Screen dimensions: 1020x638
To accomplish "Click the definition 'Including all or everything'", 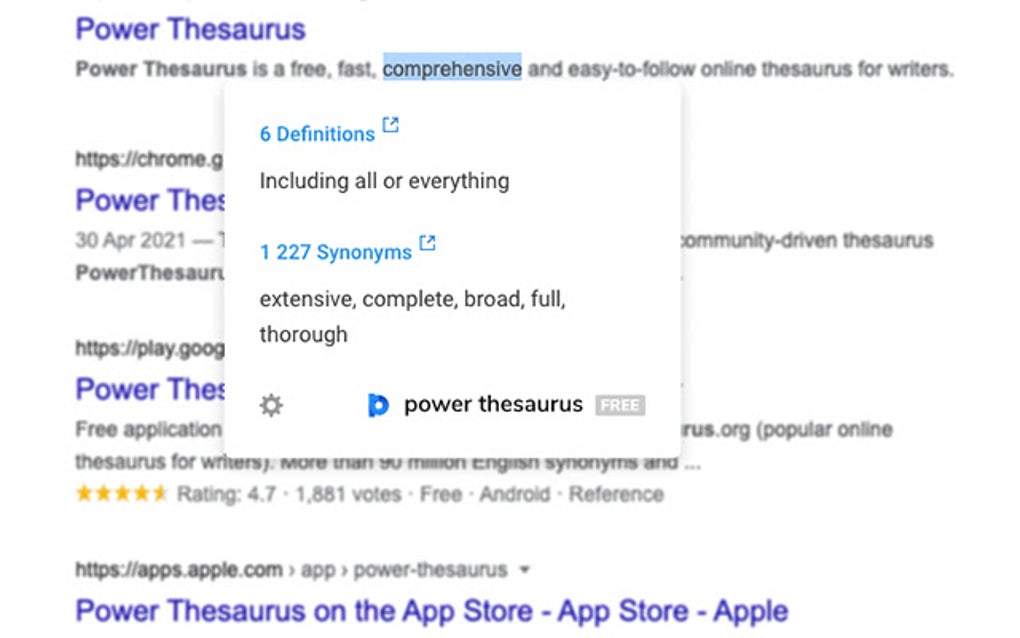I will [384, 181].
